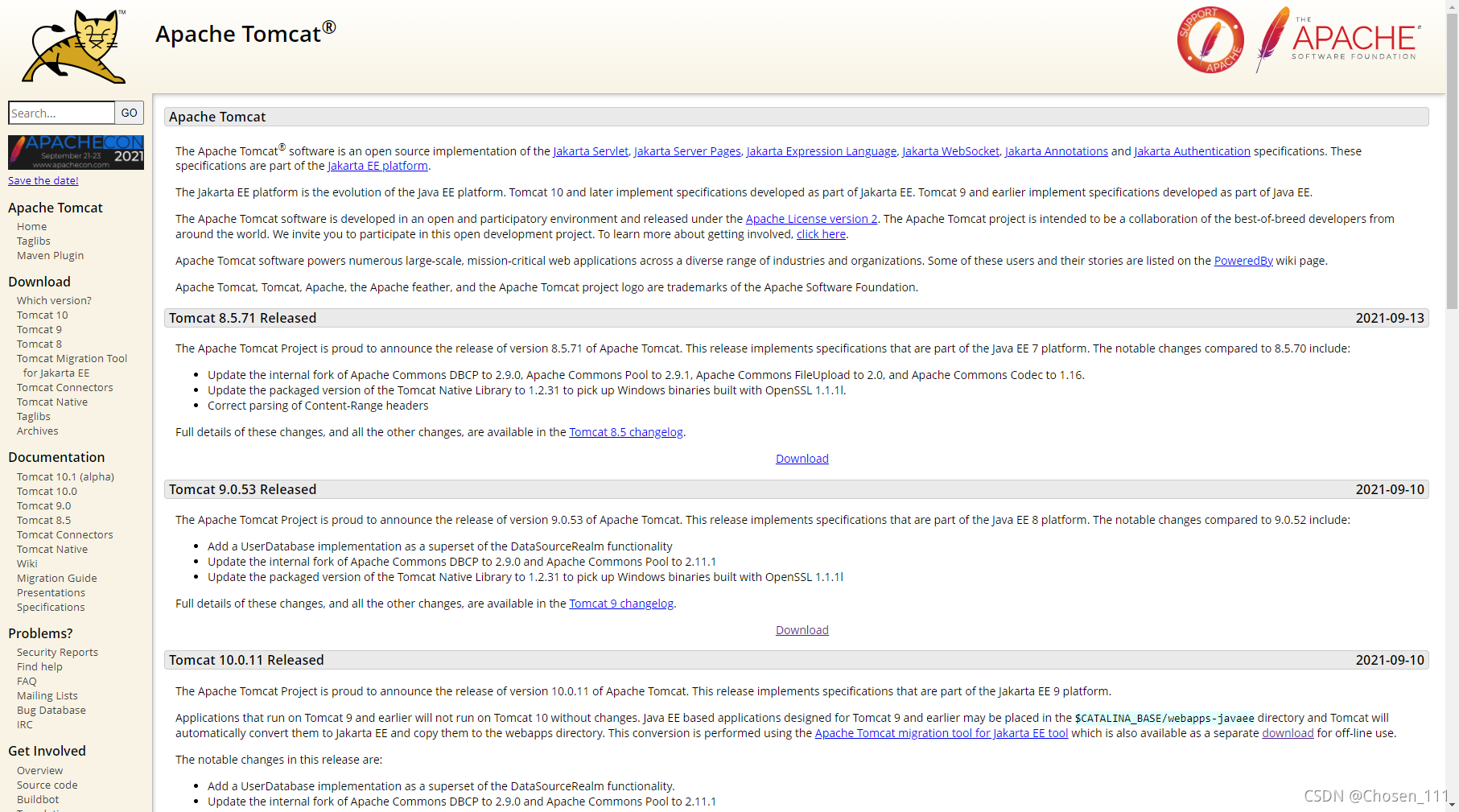This screenshot has height=812, width=1459.
Task: Open Tomcat Connectors under Download
Action: [64, 388]
